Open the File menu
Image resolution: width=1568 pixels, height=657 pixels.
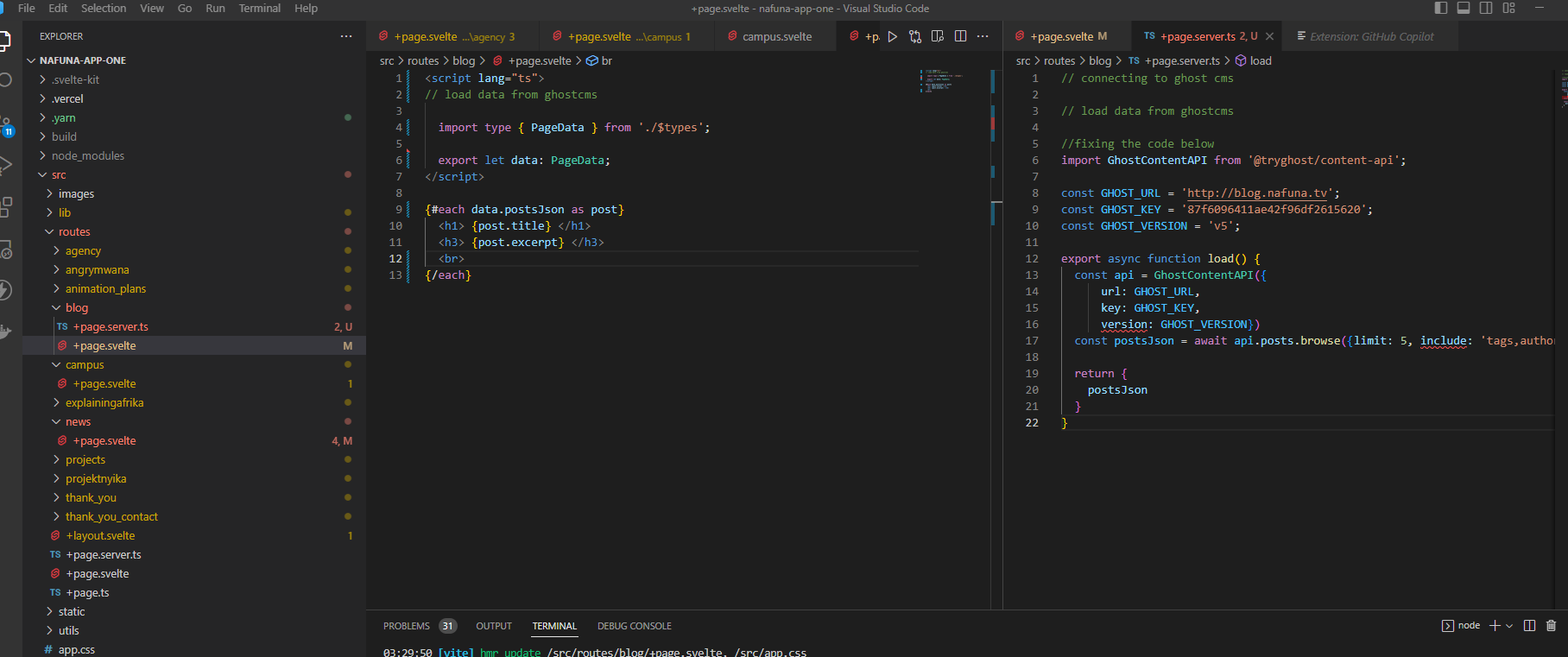point(27,8)
